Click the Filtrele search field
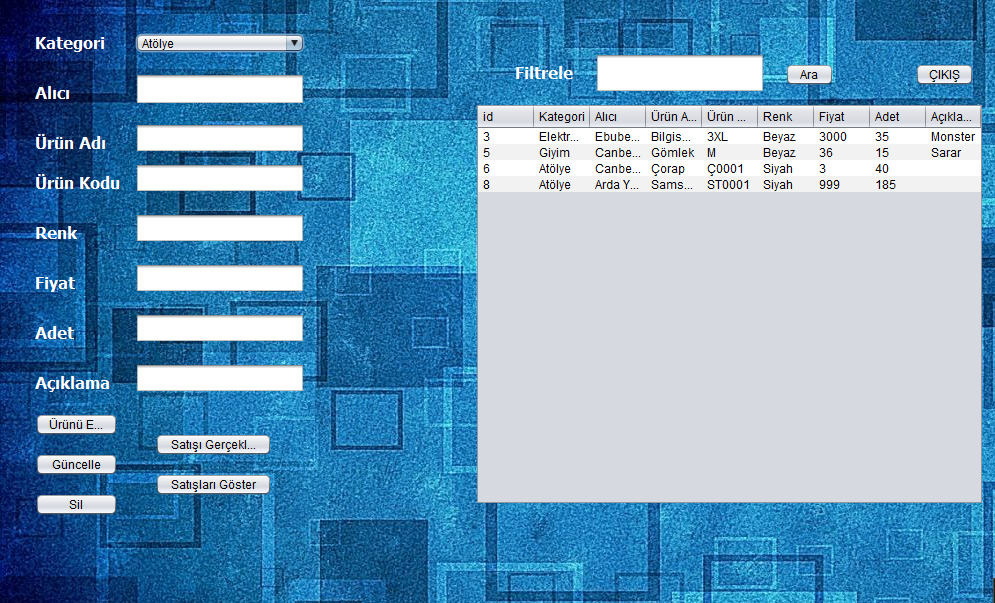 click(679, 73)
